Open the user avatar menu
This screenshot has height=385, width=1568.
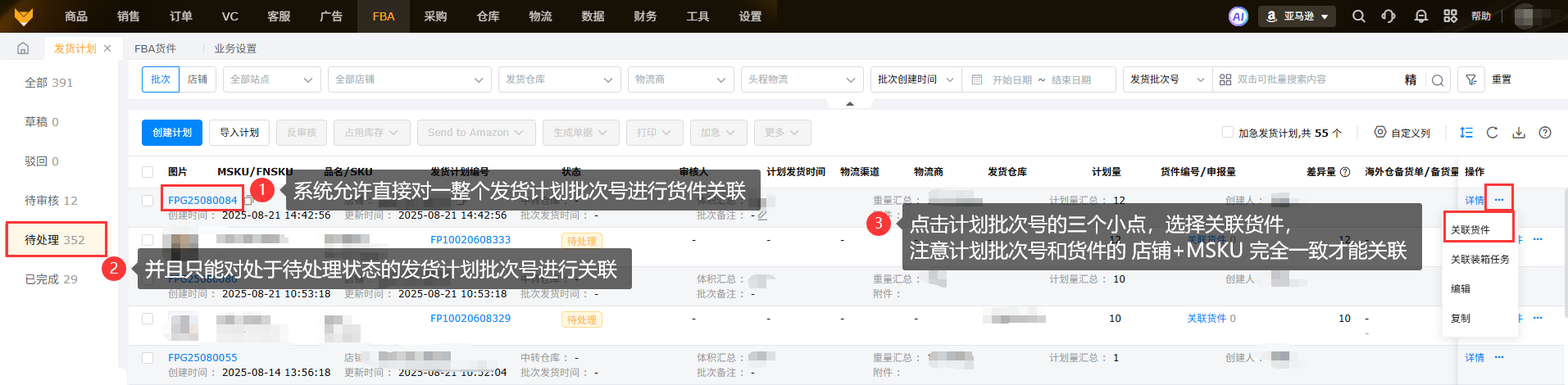[1525, 16]
